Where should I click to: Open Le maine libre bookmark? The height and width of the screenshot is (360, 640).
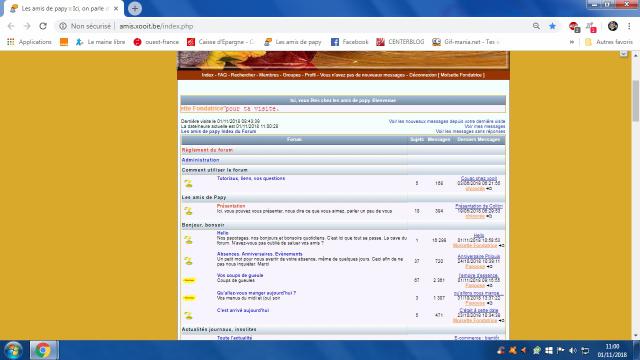click(x=100, y=42)
